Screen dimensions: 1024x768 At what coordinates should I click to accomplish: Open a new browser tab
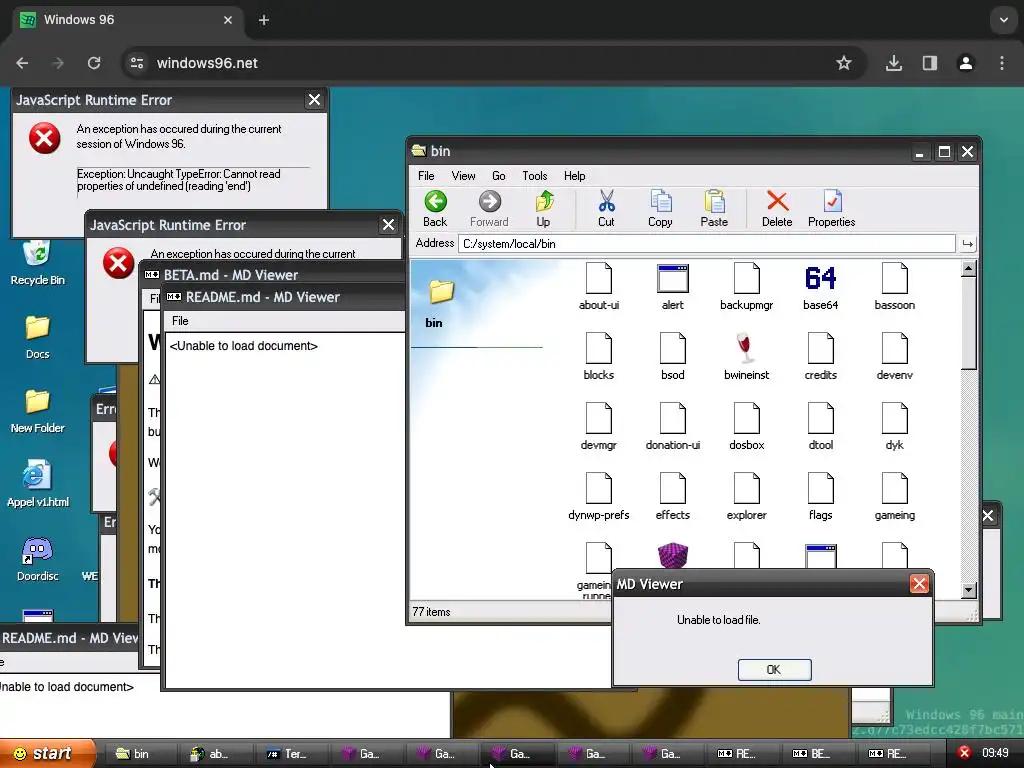(264, 20)
